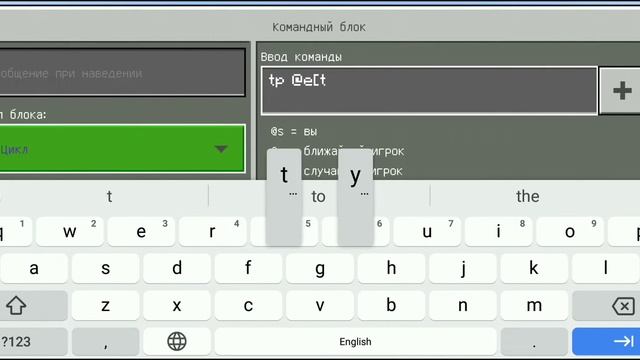This screenshot has width=640, height=360.
Task: Tap the h key
Action: coord(391,268)
